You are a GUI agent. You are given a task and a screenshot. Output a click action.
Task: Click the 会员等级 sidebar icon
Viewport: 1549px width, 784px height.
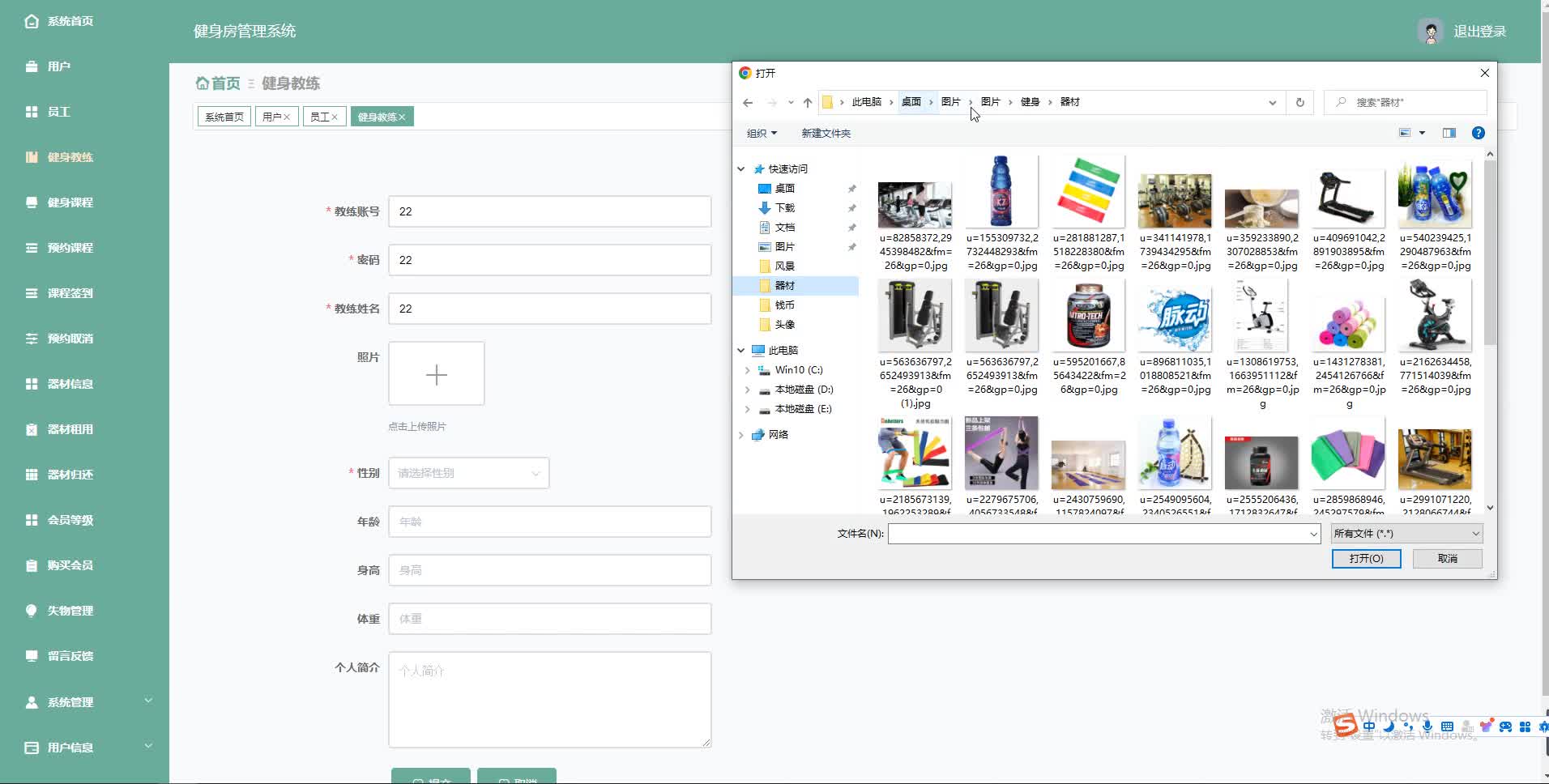(x=32, y=520)
